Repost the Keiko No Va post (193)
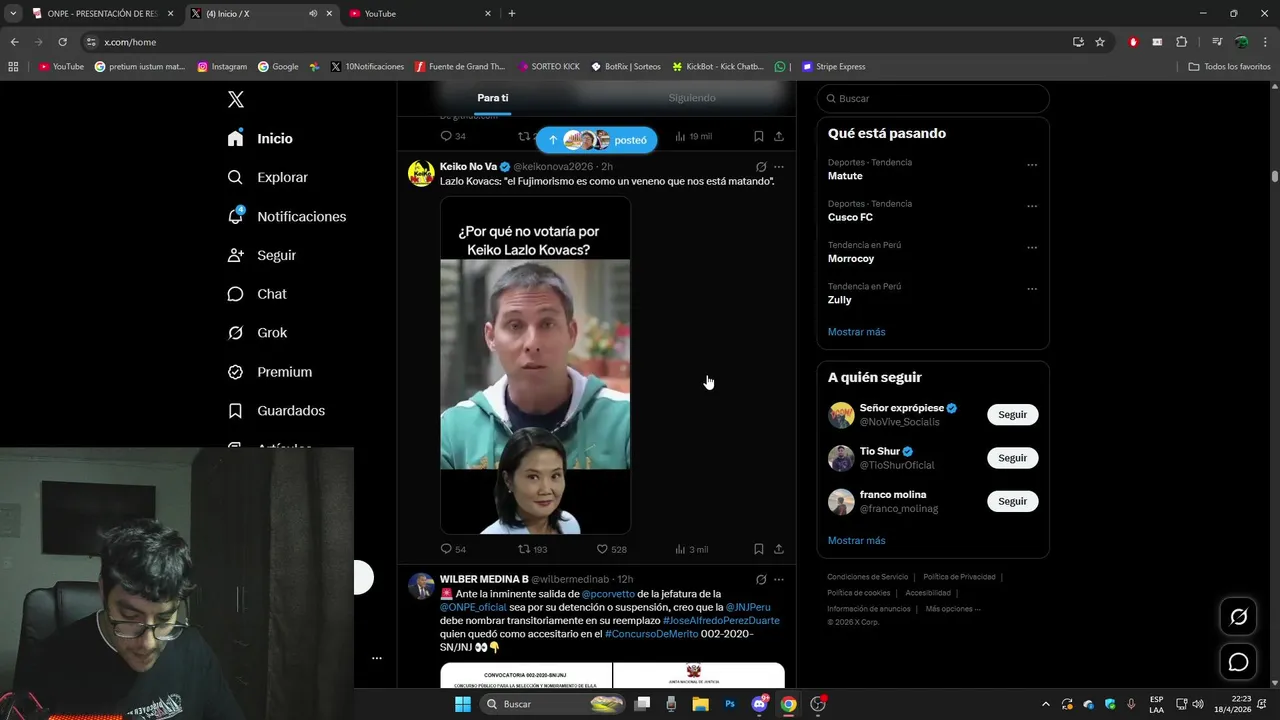Image resolution: width=1280 pixels, height=720 pixels. [x=532, y=549]
